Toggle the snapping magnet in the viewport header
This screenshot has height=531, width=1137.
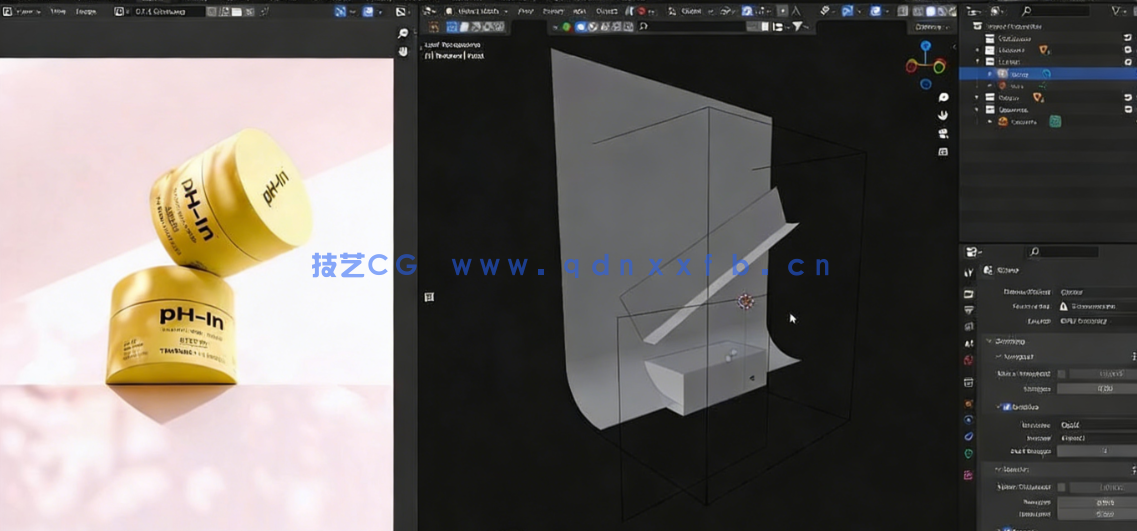point(748,11)
